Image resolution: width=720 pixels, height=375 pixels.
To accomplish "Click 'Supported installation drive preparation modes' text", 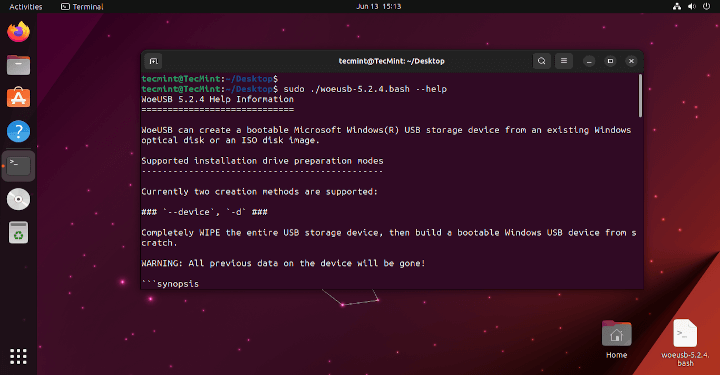I will [262, 161].
